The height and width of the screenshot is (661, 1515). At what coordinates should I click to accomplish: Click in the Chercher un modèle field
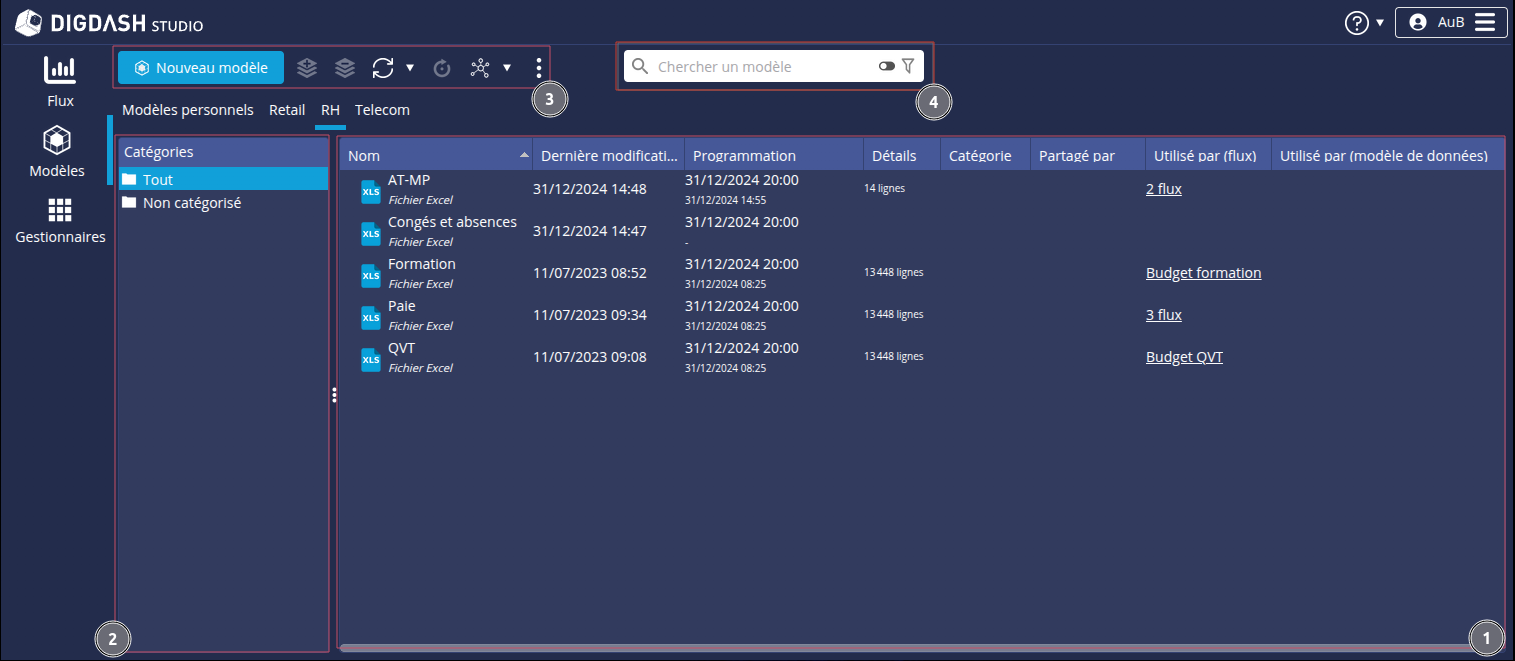coord(760,67)
